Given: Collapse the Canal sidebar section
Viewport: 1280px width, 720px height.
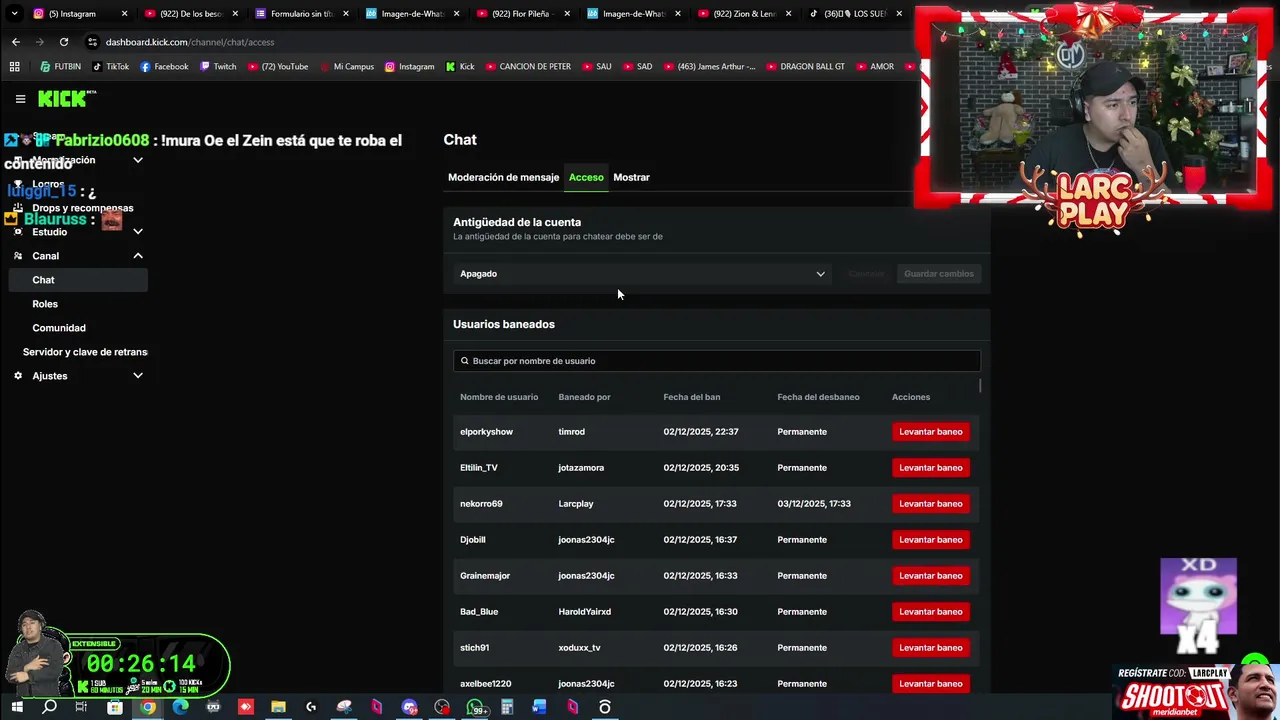Looking at the screenshot, I should pyautogui.click(x=138, y=256).
